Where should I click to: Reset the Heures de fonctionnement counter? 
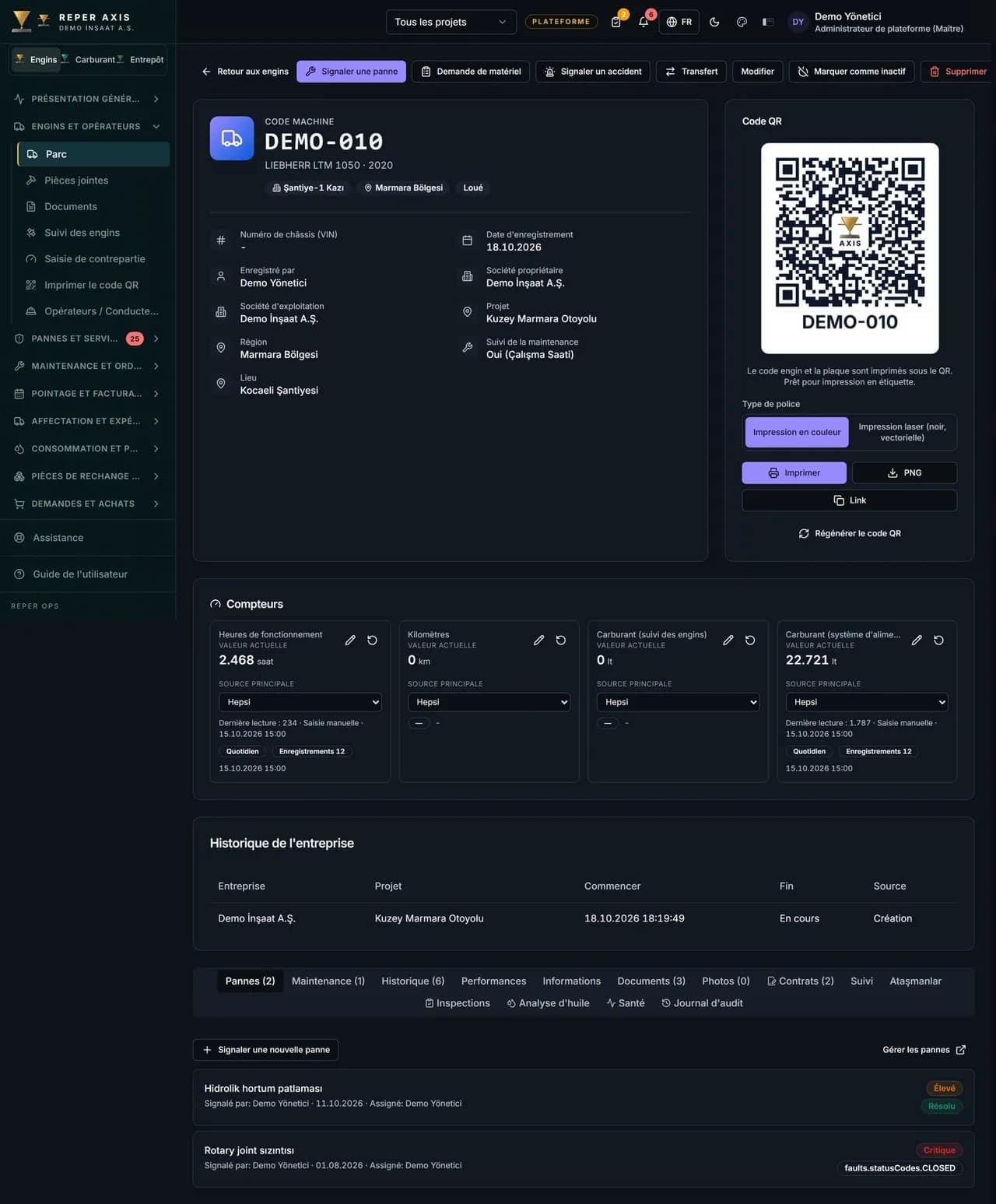(373, 641)
